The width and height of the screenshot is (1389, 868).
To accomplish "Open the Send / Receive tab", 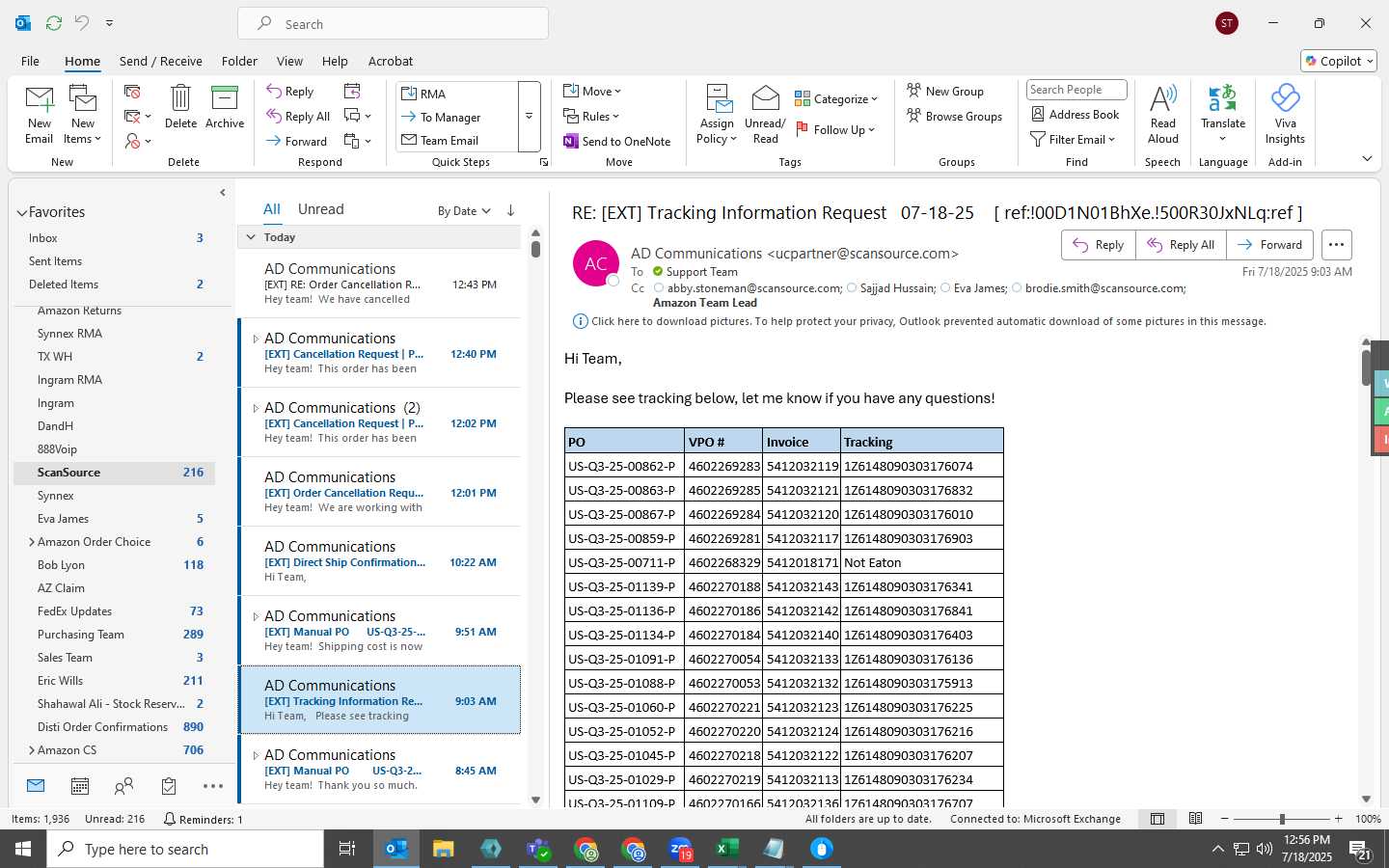I will [161, 61].
